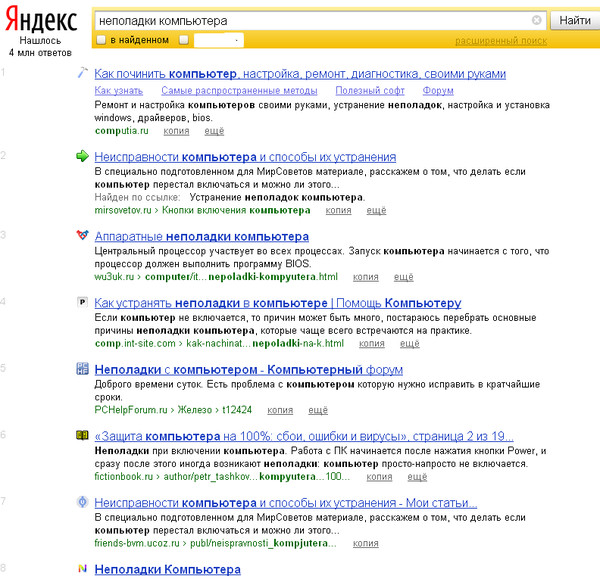Open 'копия' of mirsovetov.ru result

pos(338,210)
